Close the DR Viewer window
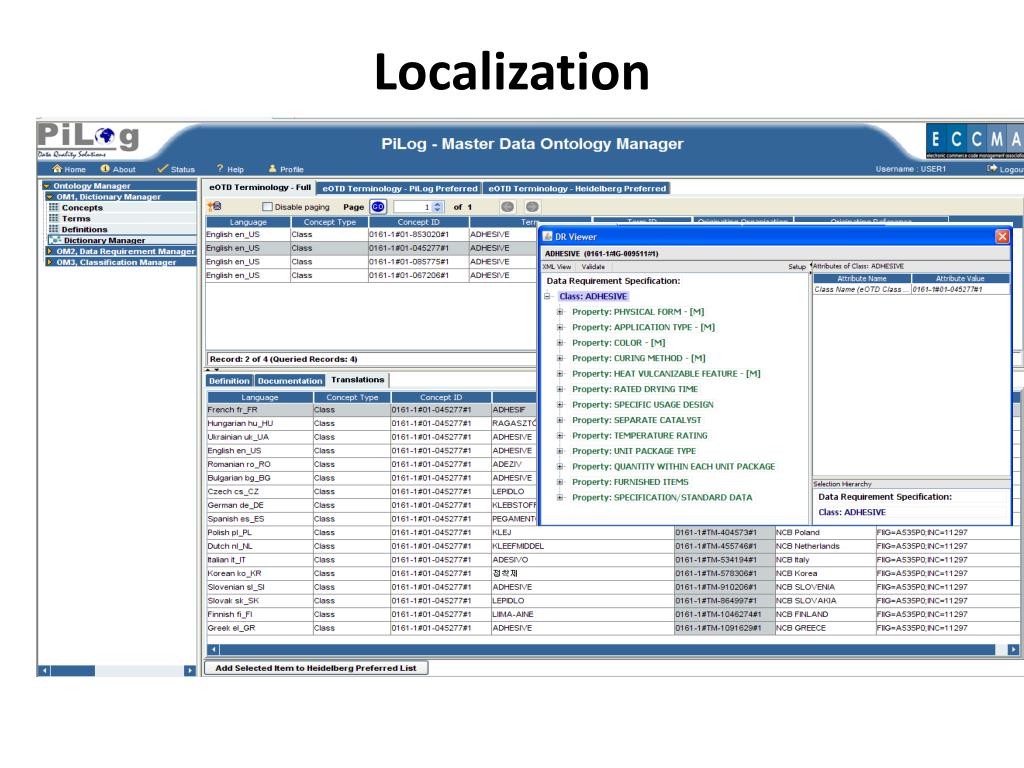 point(1002,236)
